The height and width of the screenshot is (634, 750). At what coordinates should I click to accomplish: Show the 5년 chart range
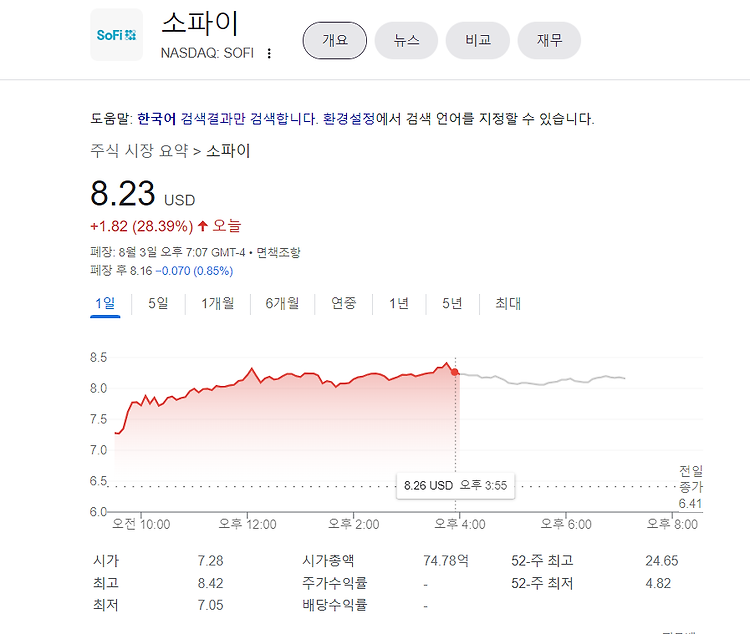point(452,303)
